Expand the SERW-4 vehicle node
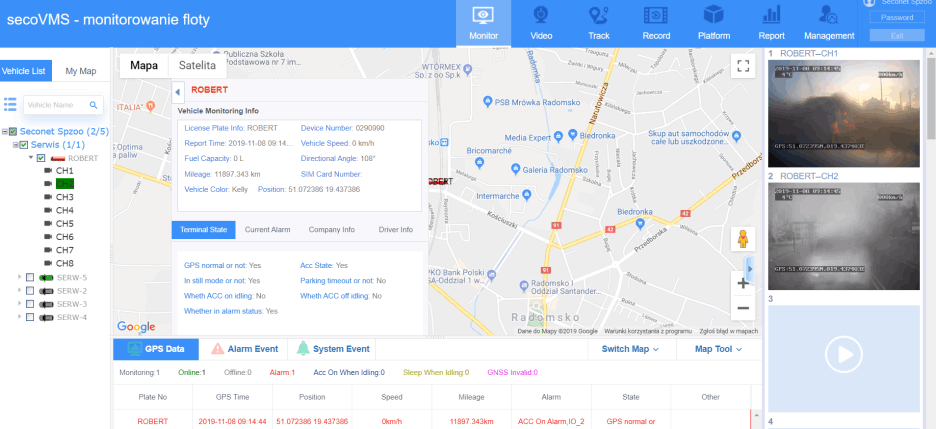Image resolution: width=936 pixels, height=429 pixels. pyautogui.click(x=19, y=316)
